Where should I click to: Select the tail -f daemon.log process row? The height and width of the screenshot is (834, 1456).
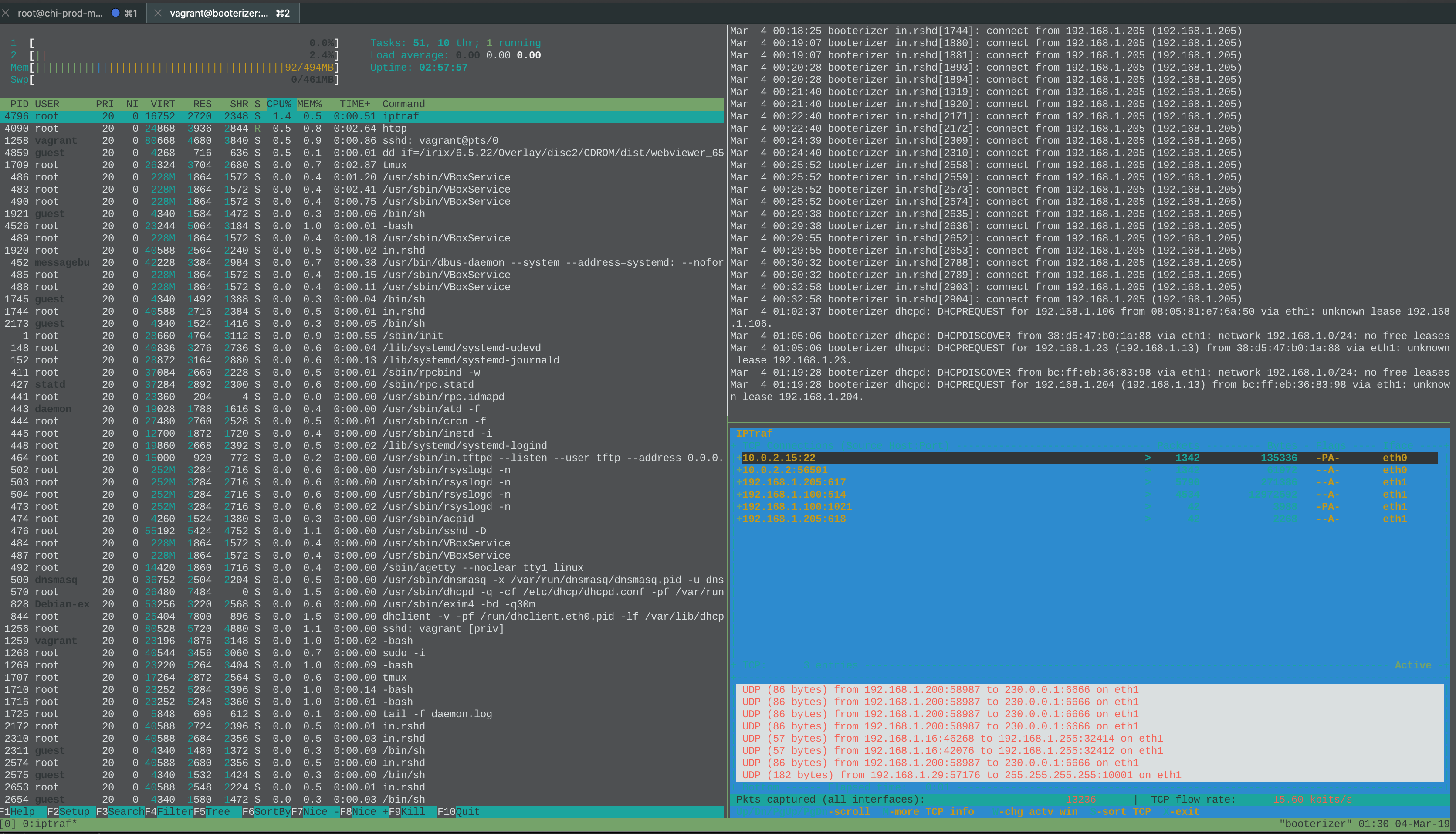(x=362, y=714)
